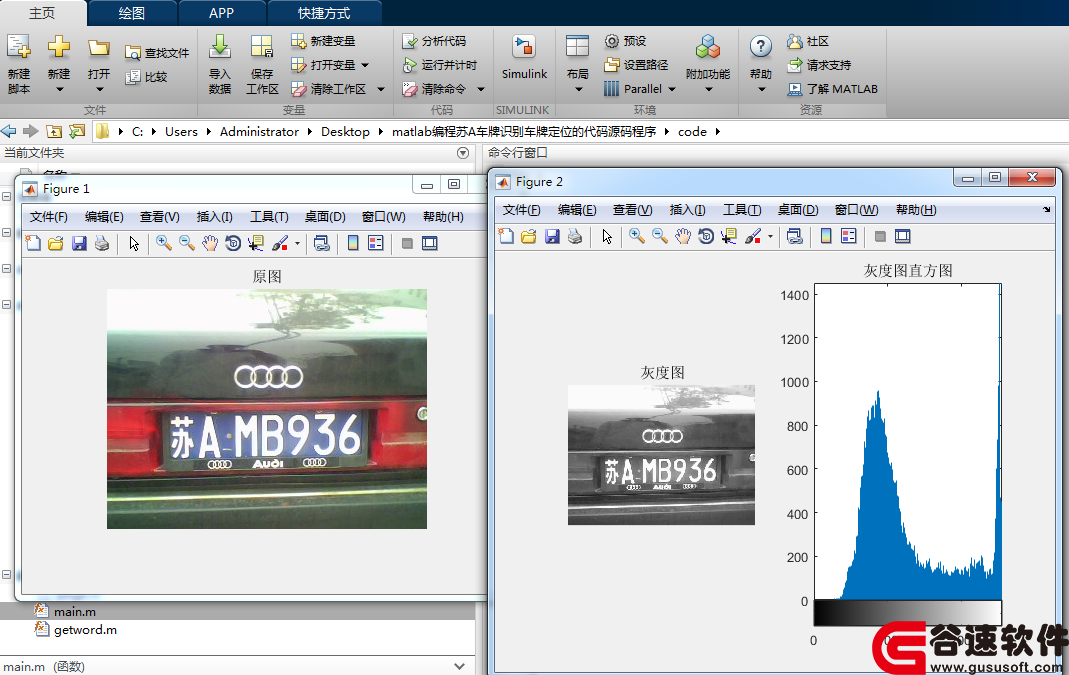Click Save icon in Figure 1 toolbar
This screenshot has height=675, width=1069.
click(x=79, y=243)
